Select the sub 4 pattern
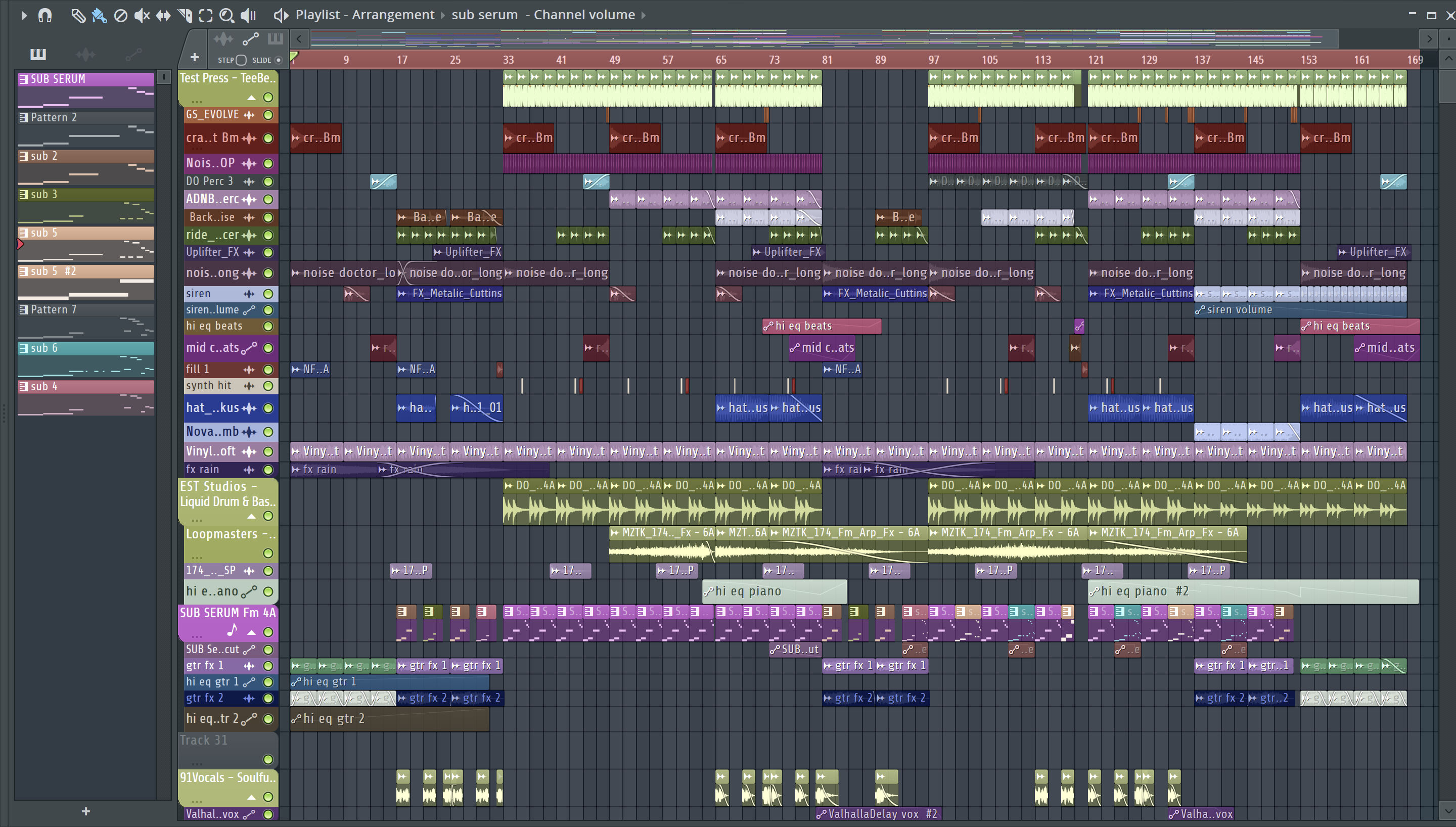 pyautogui.click(x=86, y=398)
